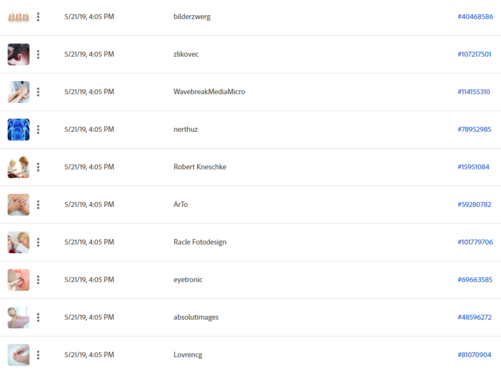The width and height of the screenshot is (501, 373).
Task: Open more options for bilderzwerg row
Action: (x=38, y=17)
